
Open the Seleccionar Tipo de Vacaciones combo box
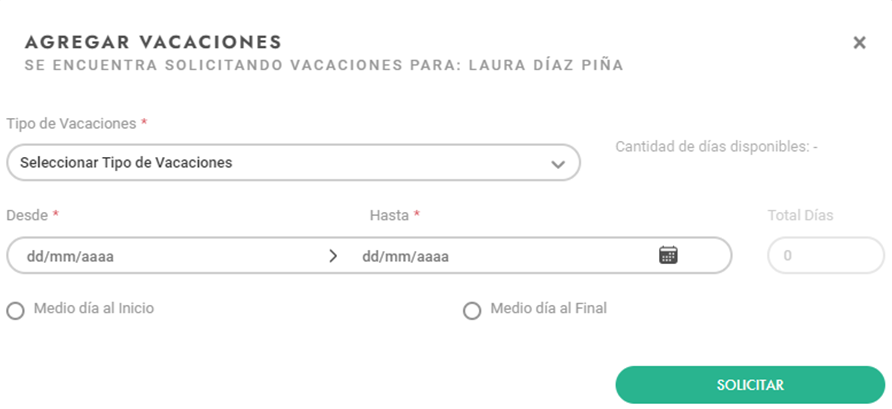tap(294, 163)
